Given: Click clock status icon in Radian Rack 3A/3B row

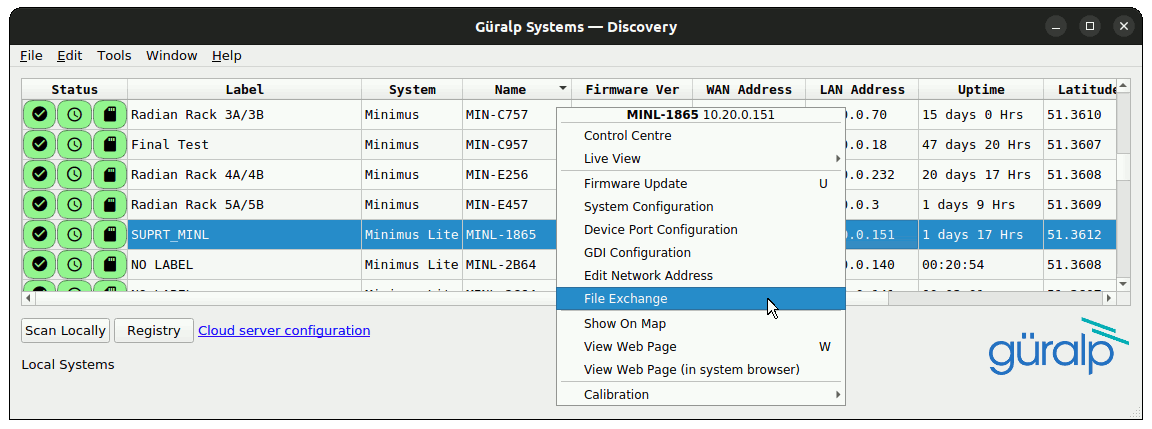Looking at the screenshot, I should [x=74, y=115].
